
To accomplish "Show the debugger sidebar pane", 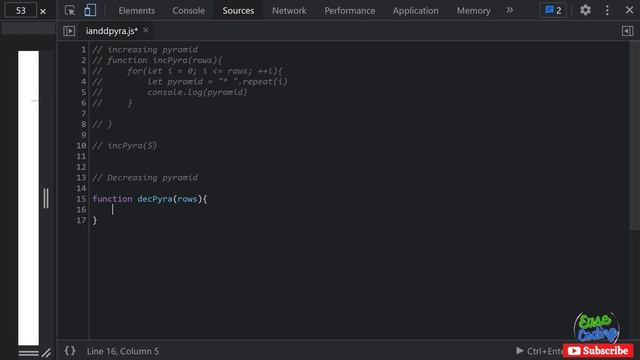I will pyautogui.click(x=627, y=31).
